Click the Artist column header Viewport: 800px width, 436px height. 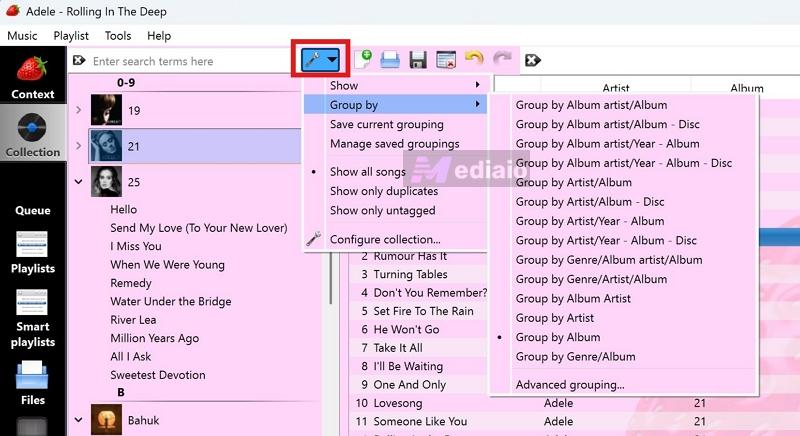(x=616, y=88)
